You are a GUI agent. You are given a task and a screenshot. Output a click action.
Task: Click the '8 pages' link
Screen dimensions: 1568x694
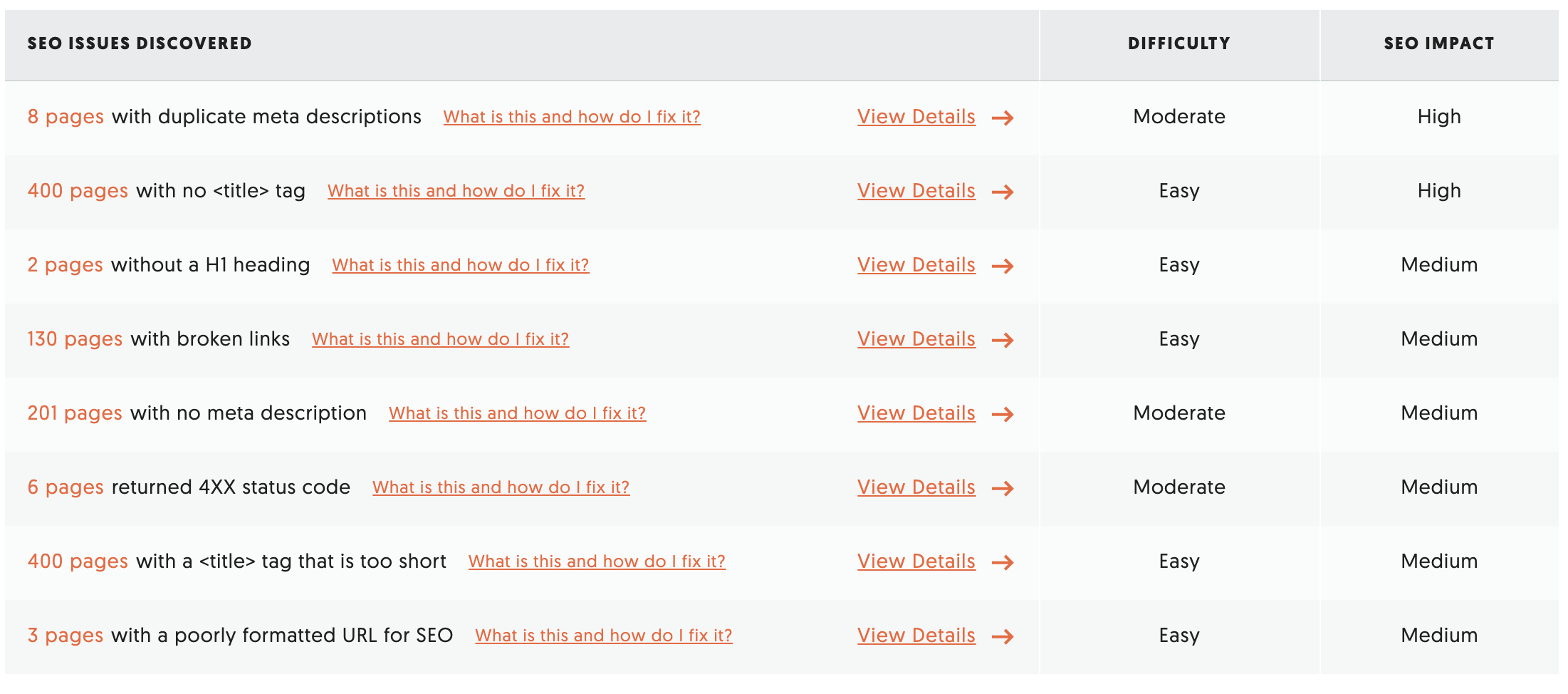tap(66, 117)
